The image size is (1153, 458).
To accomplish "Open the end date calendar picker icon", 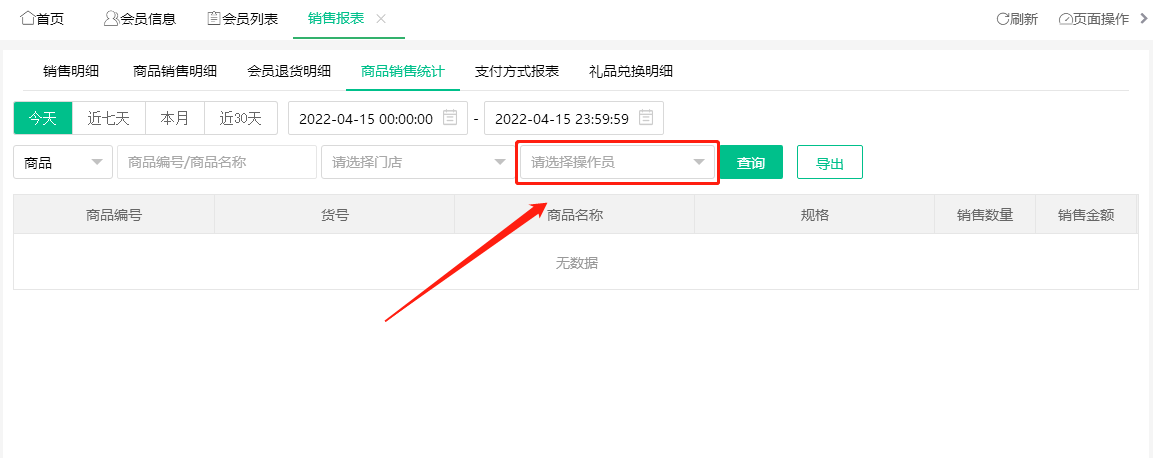I will pos(646,118).
